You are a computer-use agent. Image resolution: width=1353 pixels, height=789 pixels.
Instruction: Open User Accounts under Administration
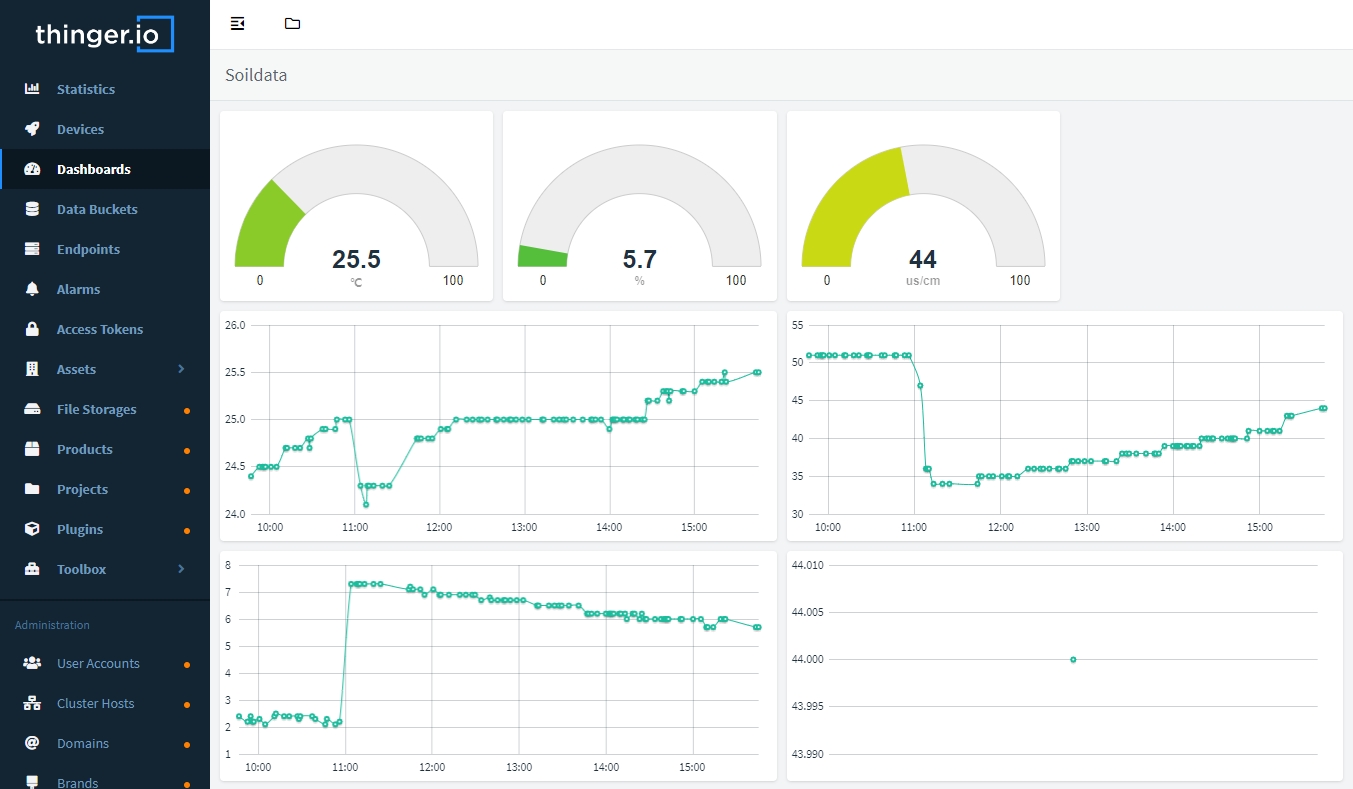[97, 663]
